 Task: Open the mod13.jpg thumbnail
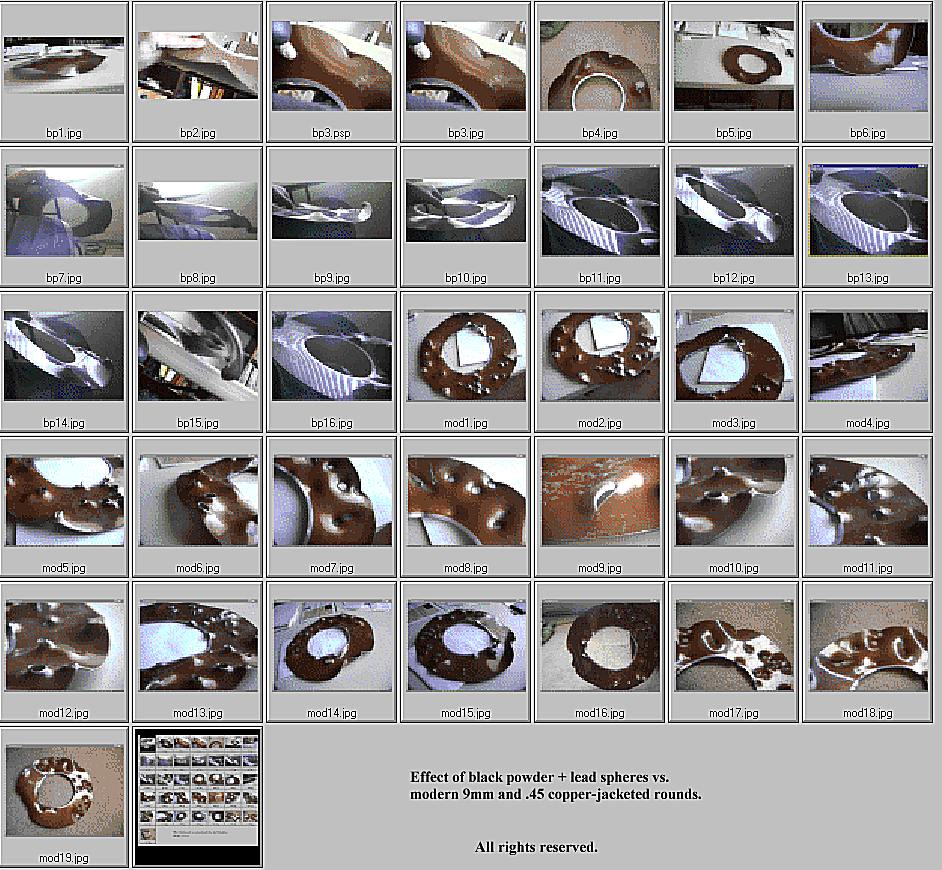coord(198,646)
